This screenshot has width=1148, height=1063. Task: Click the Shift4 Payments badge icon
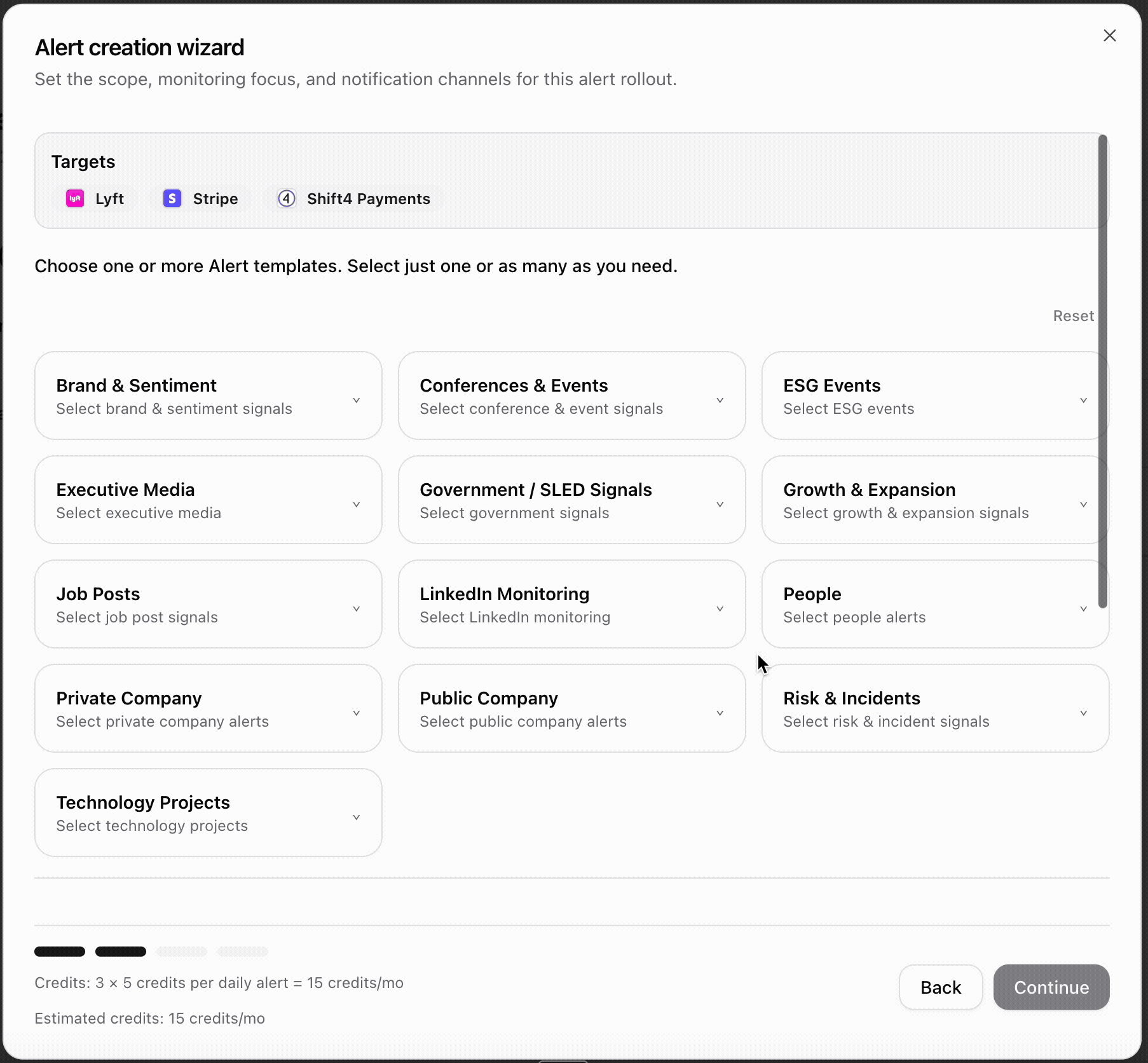[286, 198]
